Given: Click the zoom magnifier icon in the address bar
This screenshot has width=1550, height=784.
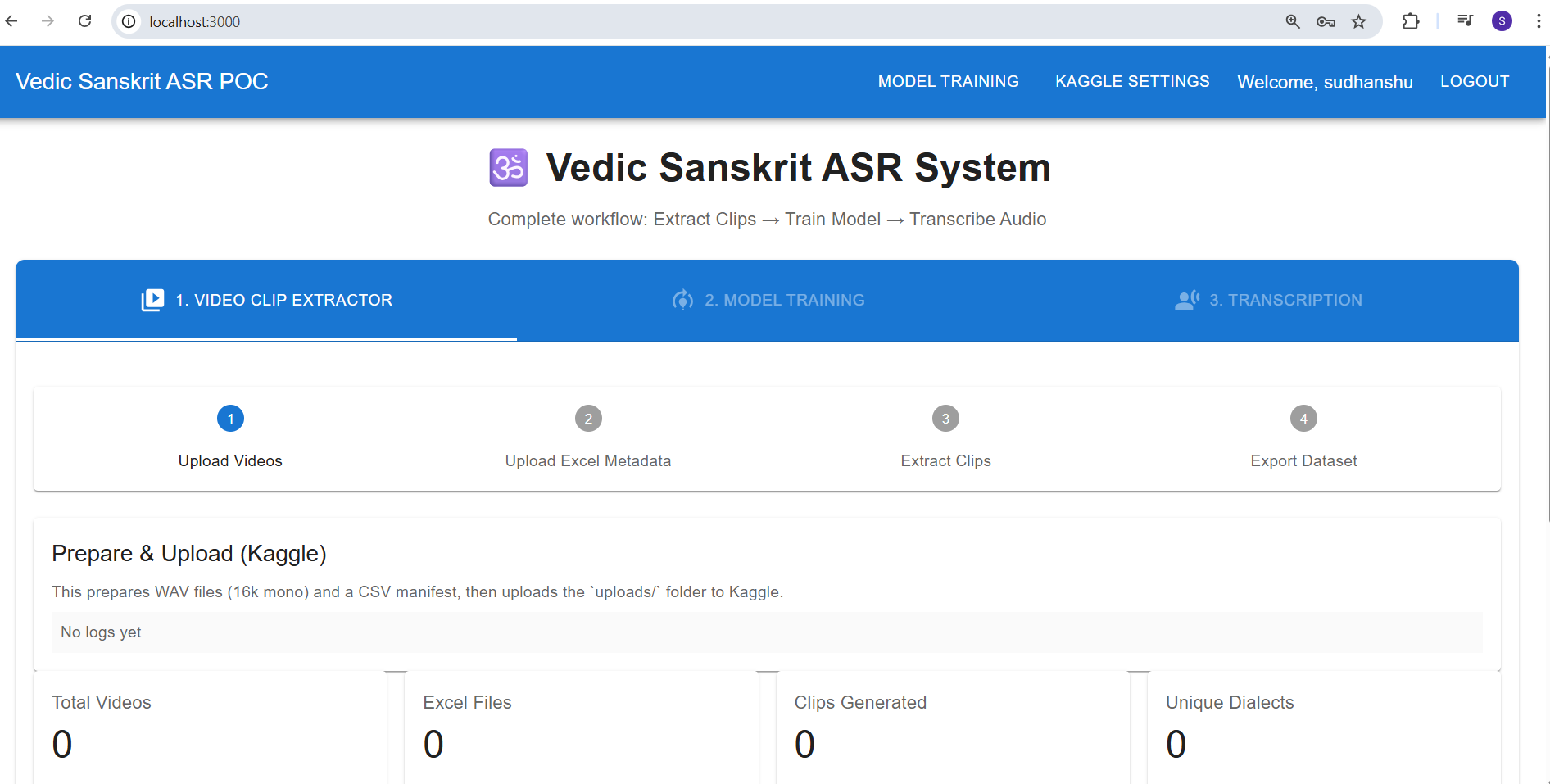Looking at the screenshot, I should click(1293, 21).
